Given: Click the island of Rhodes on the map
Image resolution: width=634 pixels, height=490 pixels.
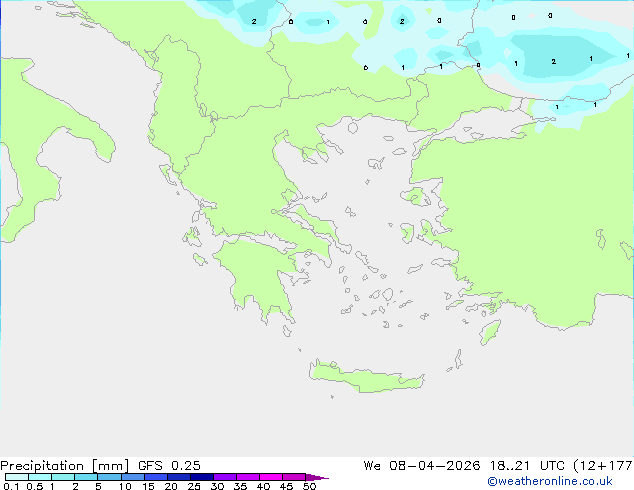Looking at the screenshot, I should point(490,332).
